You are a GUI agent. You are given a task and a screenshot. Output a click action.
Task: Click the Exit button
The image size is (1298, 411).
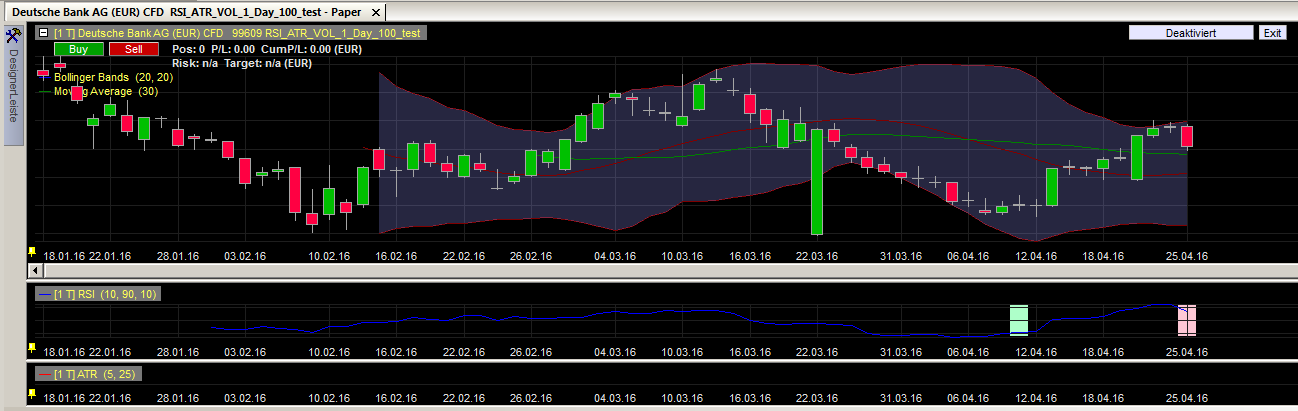[1272, 33]
